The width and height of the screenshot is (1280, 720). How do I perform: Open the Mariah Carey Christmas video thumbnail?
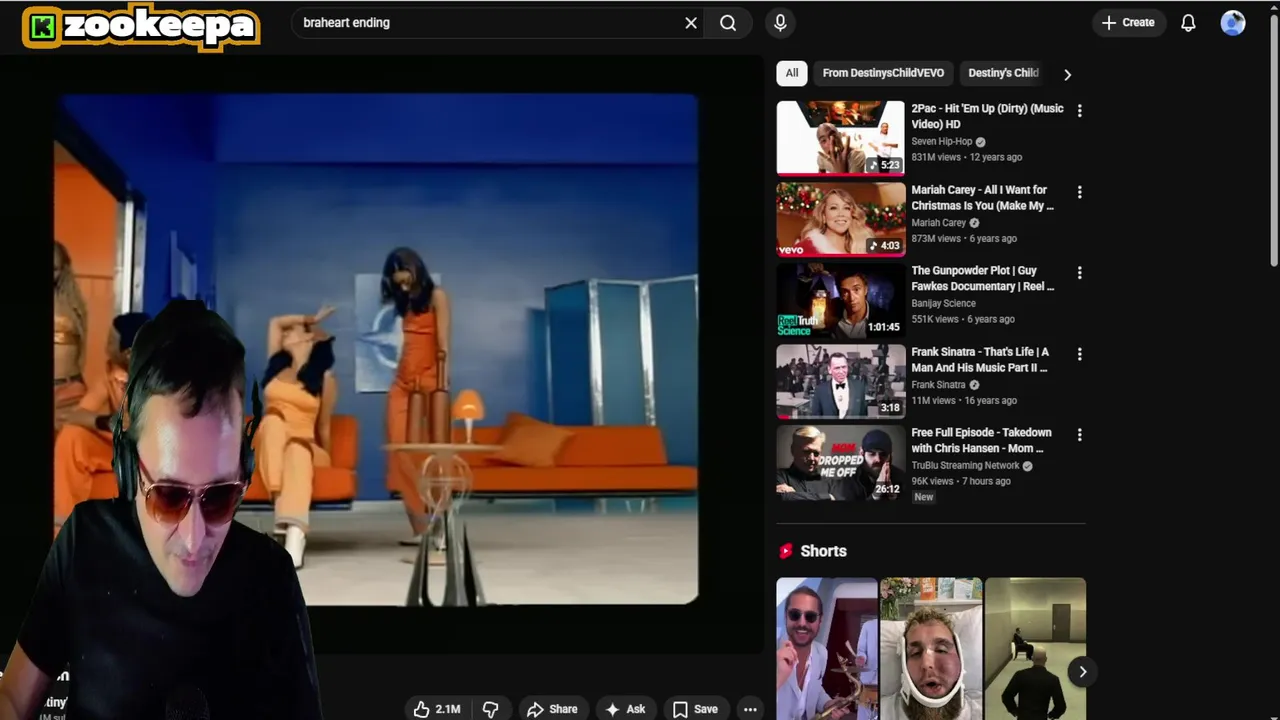(x=841, y=219)
